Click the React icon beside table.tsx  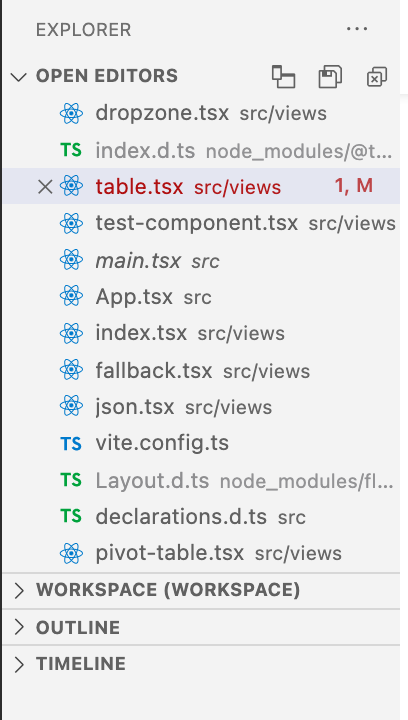pos(71,186)
